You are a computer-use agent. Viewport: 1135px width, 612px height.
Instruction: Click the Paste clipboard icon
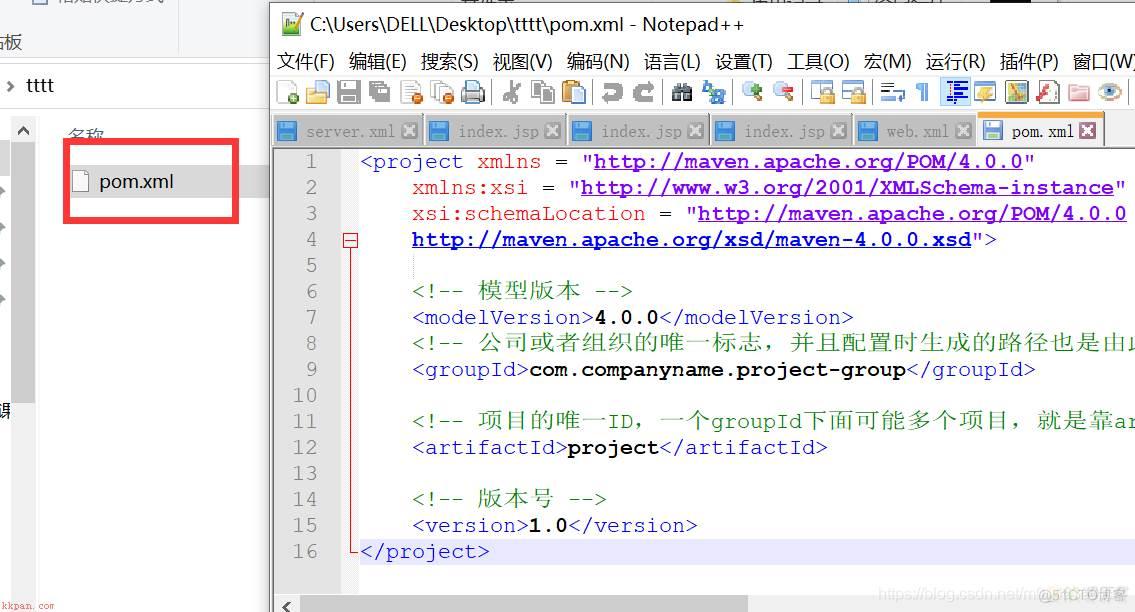point(573,92)
